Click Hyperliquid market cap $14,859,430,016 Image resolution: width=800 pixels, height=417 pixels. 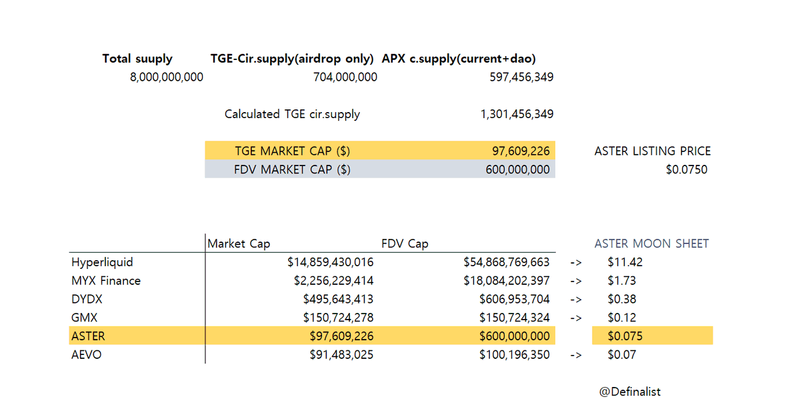[330, 262]
